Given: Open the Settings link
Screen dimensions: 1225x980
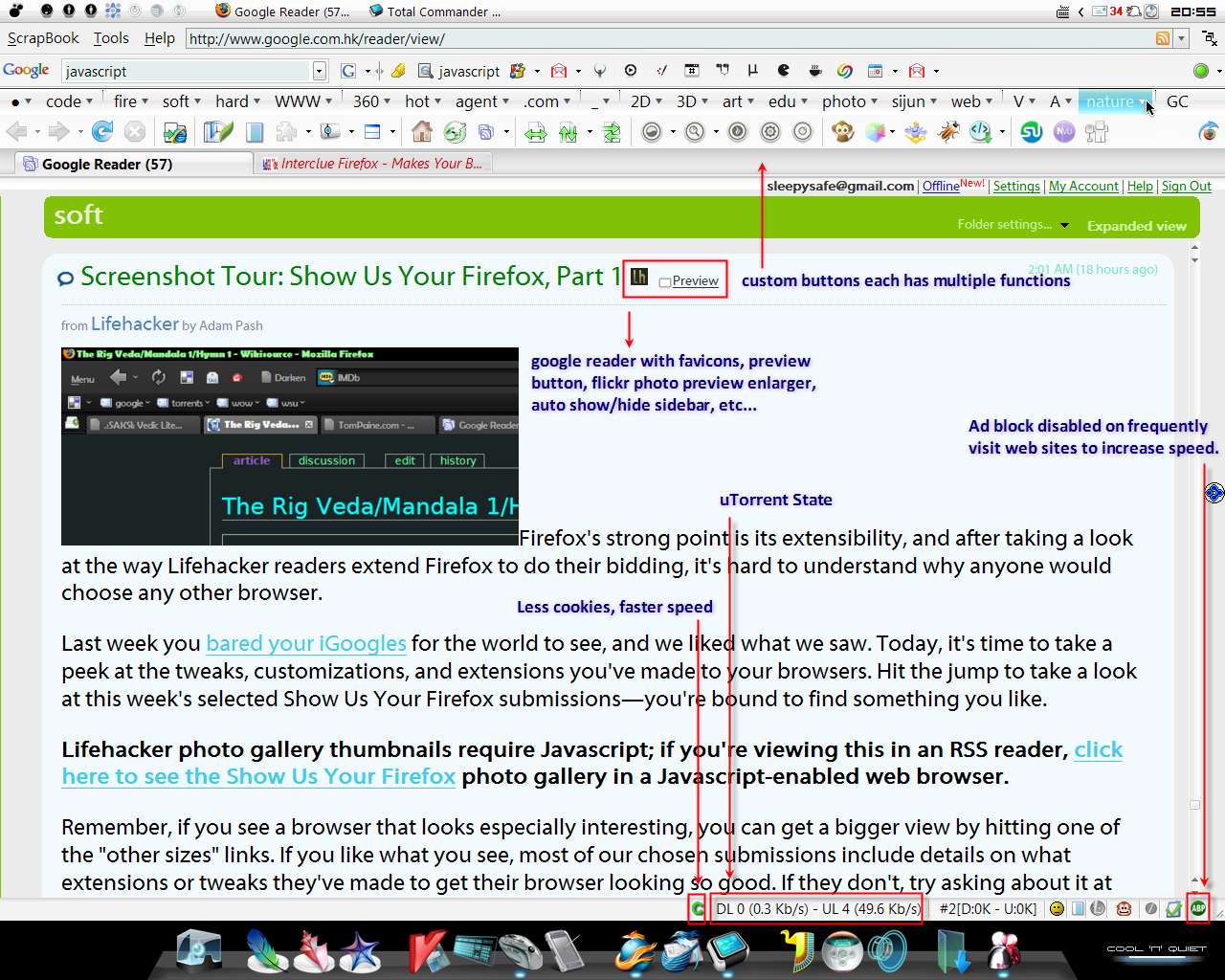Looking at the screenshot, I should (1016, 187).
